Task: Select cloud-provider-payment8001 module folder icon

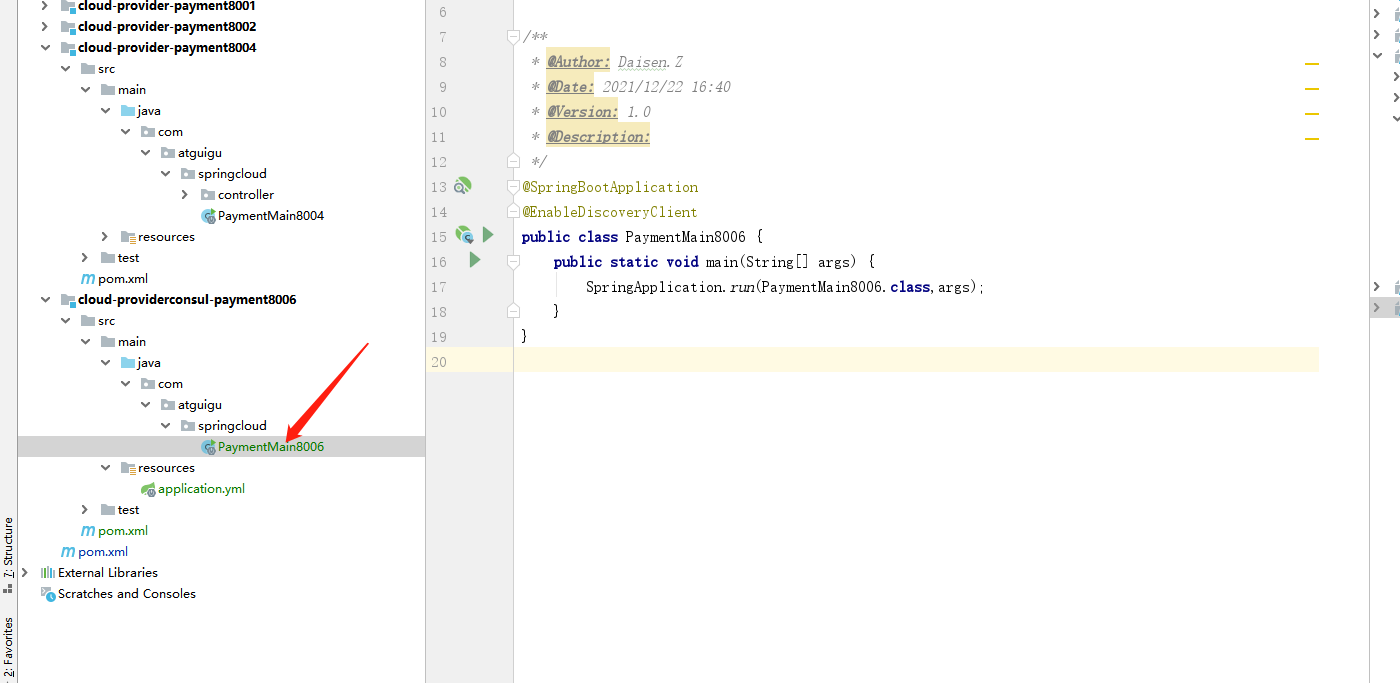Action: (68, 6)
